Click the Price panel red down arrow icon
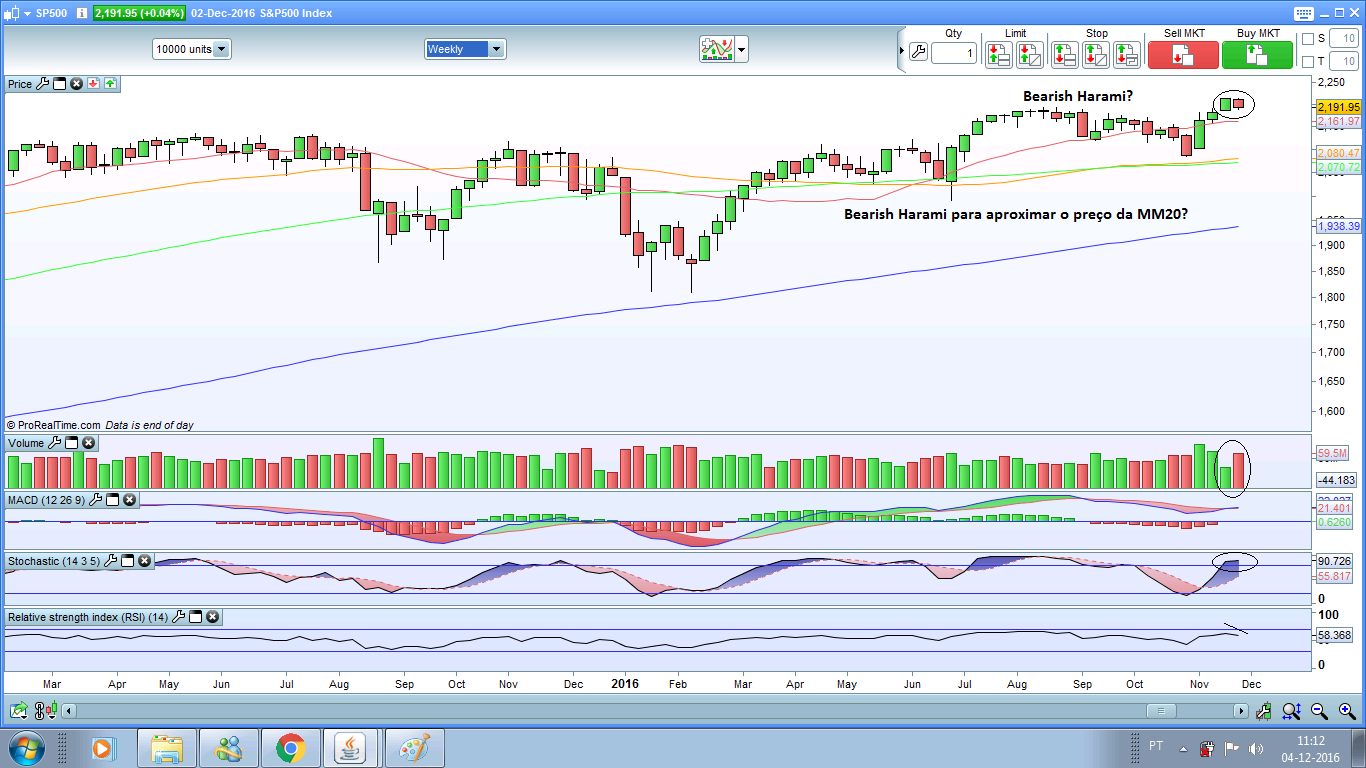 point(93,84)
